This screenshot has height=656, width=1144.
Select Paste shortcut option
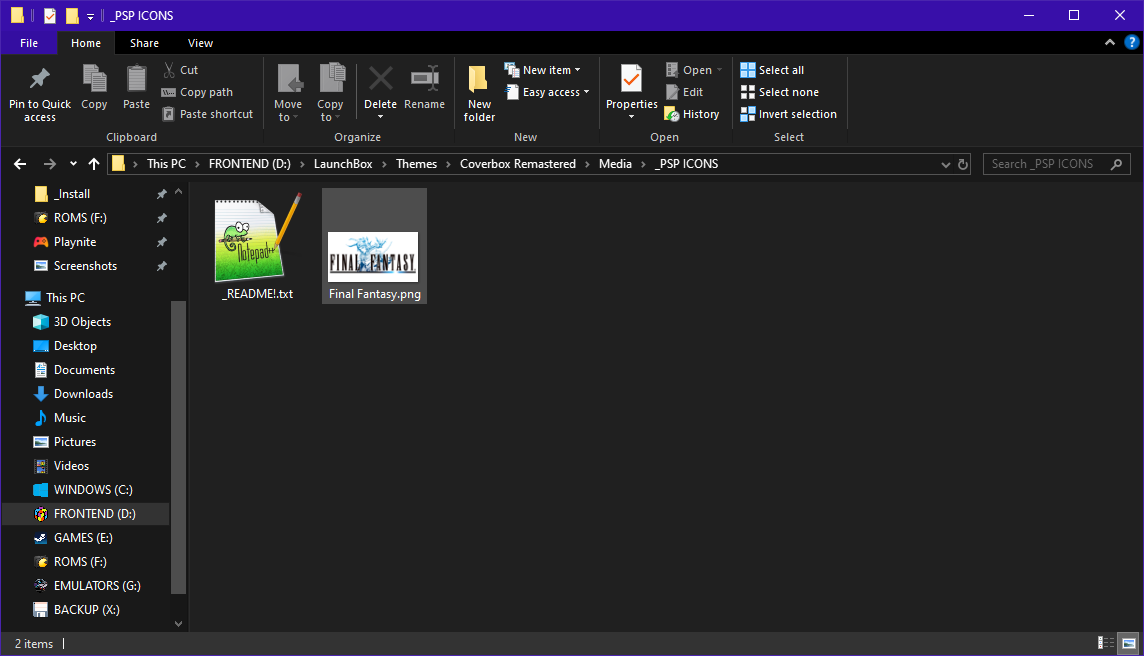[208, 114]
